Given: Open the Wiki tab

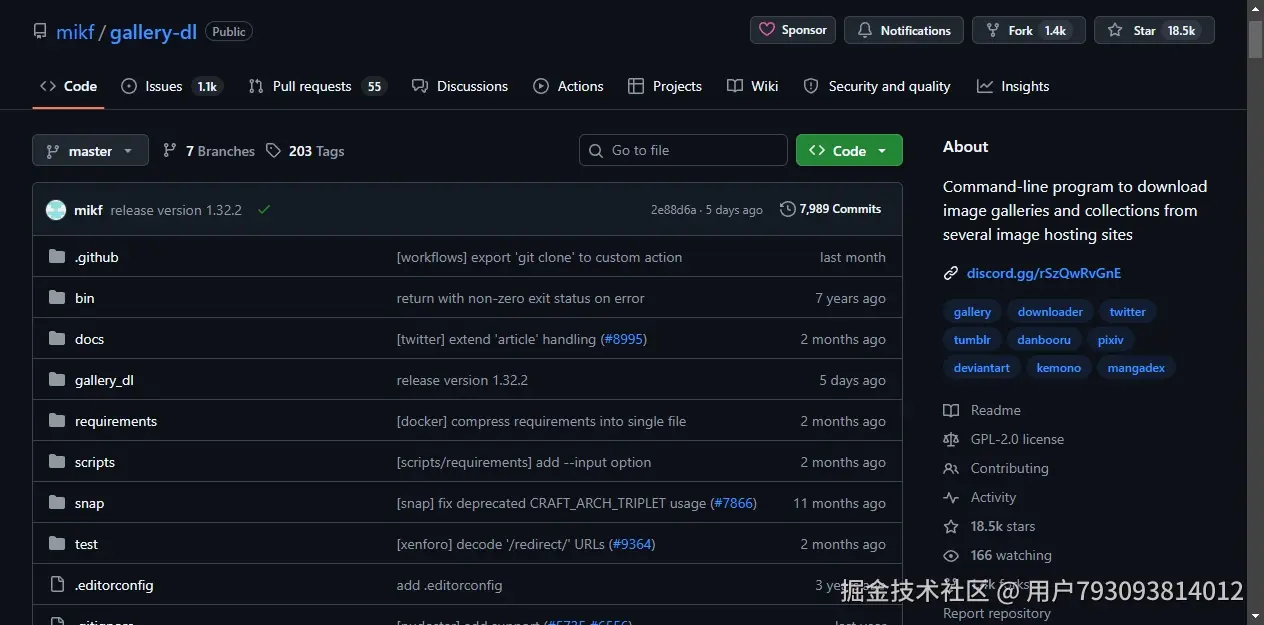Looking at the screenshot, I should tap(753, 86).
